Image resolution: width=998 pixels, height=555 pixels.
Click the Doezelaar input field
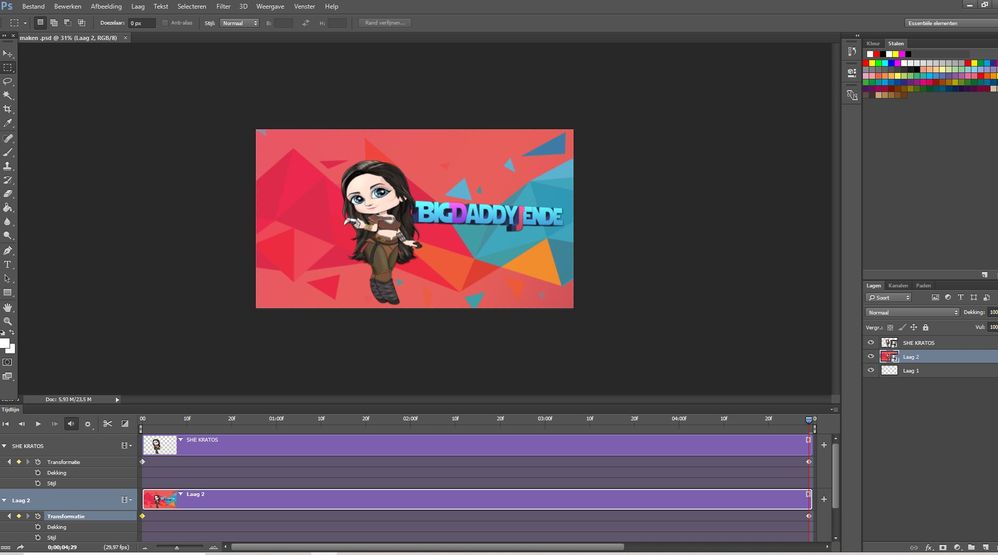[141, 23]
